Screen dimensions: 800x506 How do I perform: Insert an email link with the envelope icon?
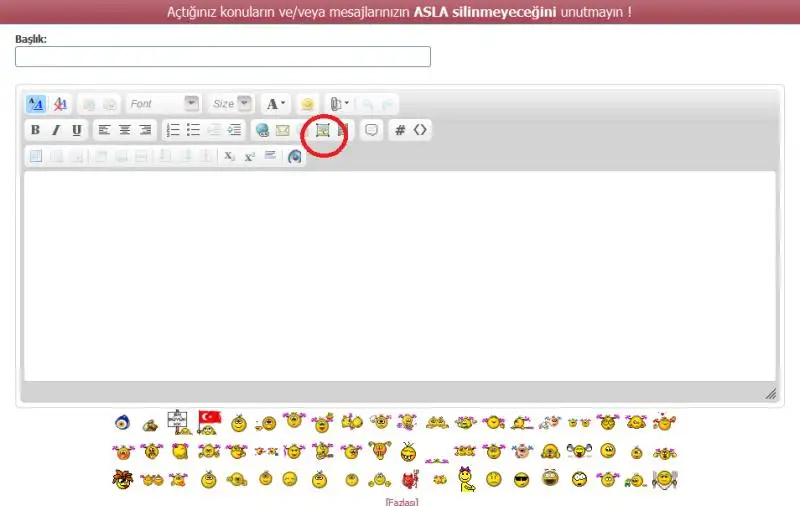[x=283, y=130]
